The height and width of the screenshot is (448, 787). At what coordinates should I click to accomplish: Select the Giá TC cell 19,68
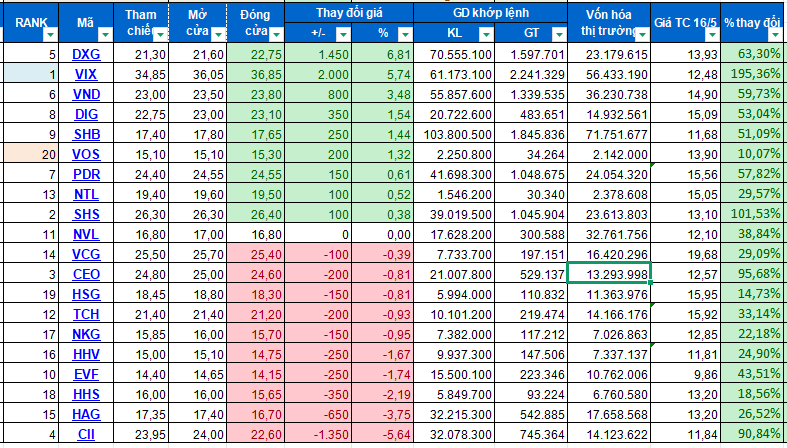click(x=686, y=254)
